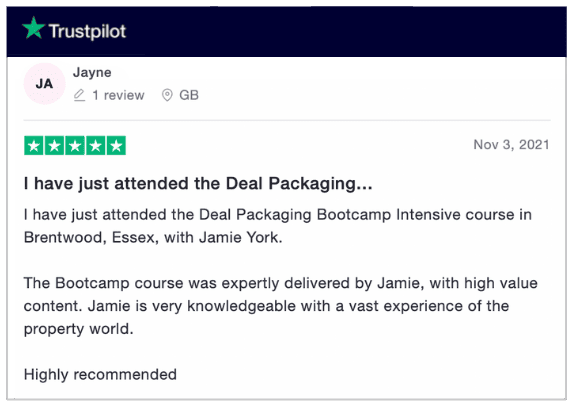Click the Trustpilot green star logo

click(x=33, y=28)
